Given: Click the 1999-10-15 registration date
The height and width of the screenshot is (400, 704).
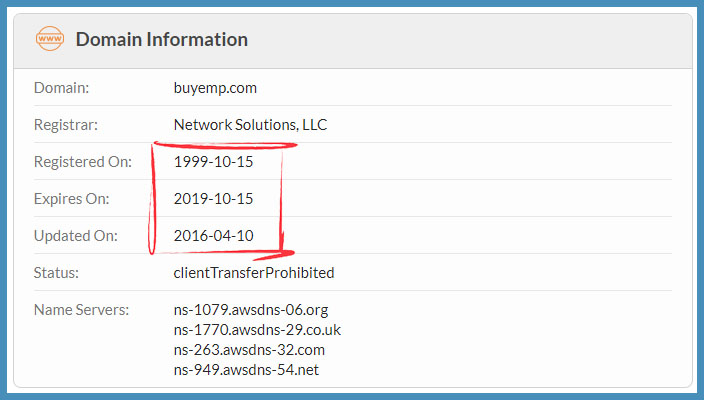Looking at the screenshot, I should (x=213, y=162).
